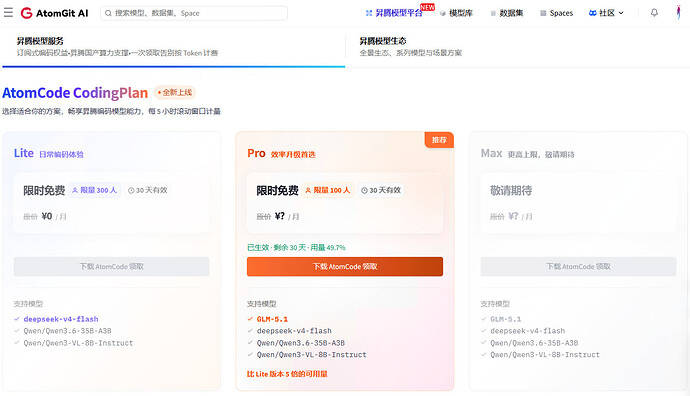Click deepseek-v4-flash in Lite models
The width and height of the screenshot is (690, 396).
pos(61,319)
